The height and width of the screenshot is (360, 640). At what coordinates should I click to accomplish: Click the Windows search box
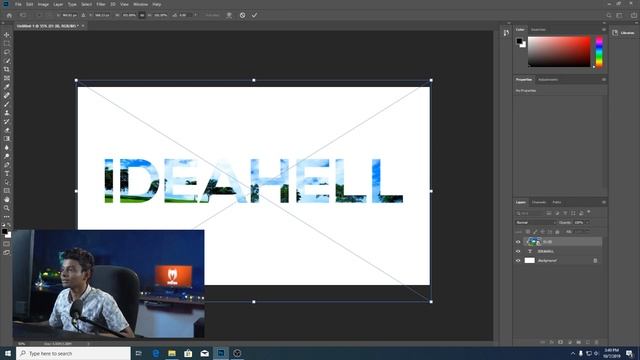point(73,353)
